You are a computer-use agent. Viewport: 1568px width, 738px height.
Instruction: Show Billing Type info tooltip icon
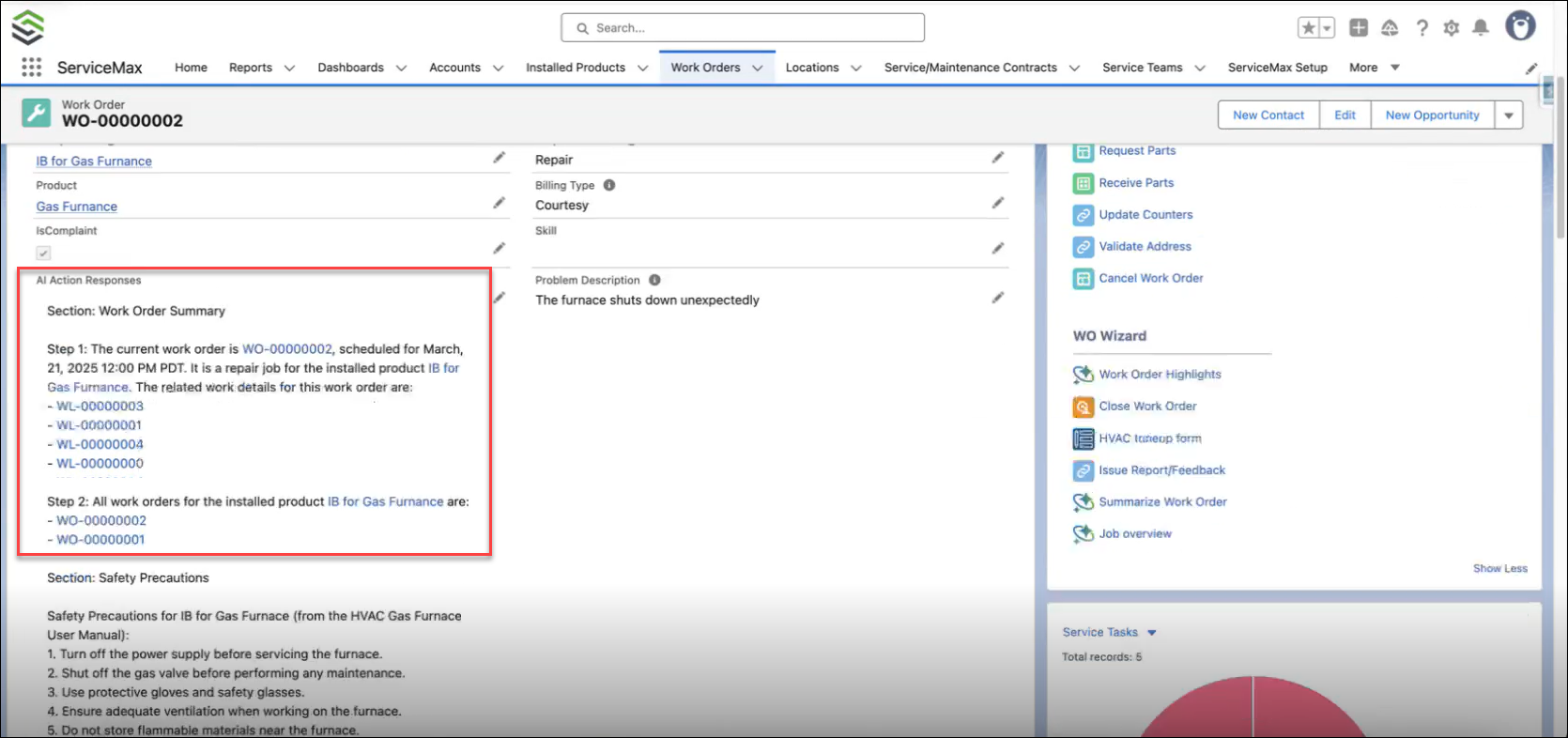(x=609, y=185)
